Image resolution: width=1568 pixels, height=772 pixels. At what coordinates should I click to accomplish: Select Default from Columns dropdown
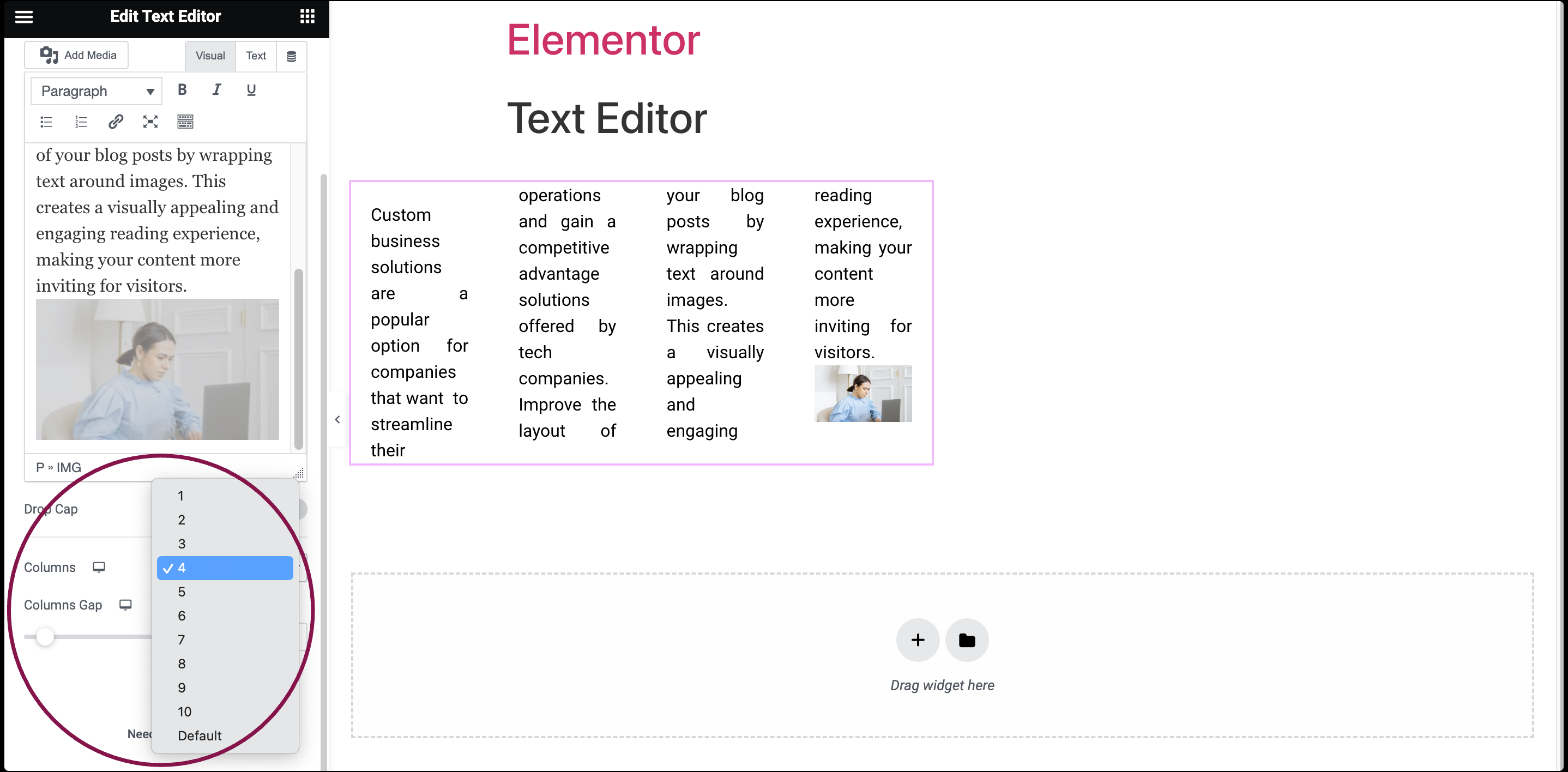(x=198, y=735)
